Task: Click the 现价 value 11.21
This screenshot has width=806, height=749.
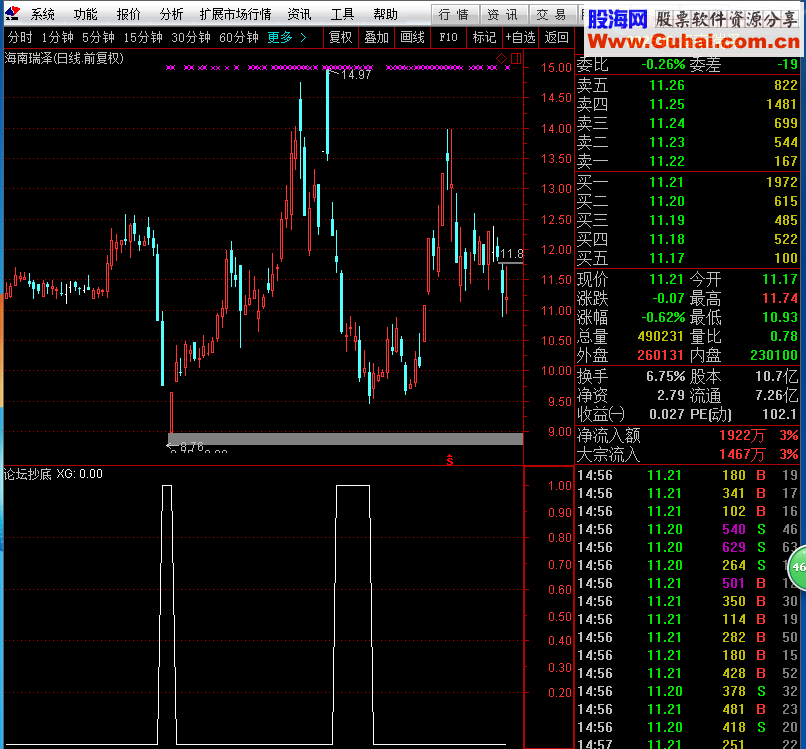Action: pos(667,279)
